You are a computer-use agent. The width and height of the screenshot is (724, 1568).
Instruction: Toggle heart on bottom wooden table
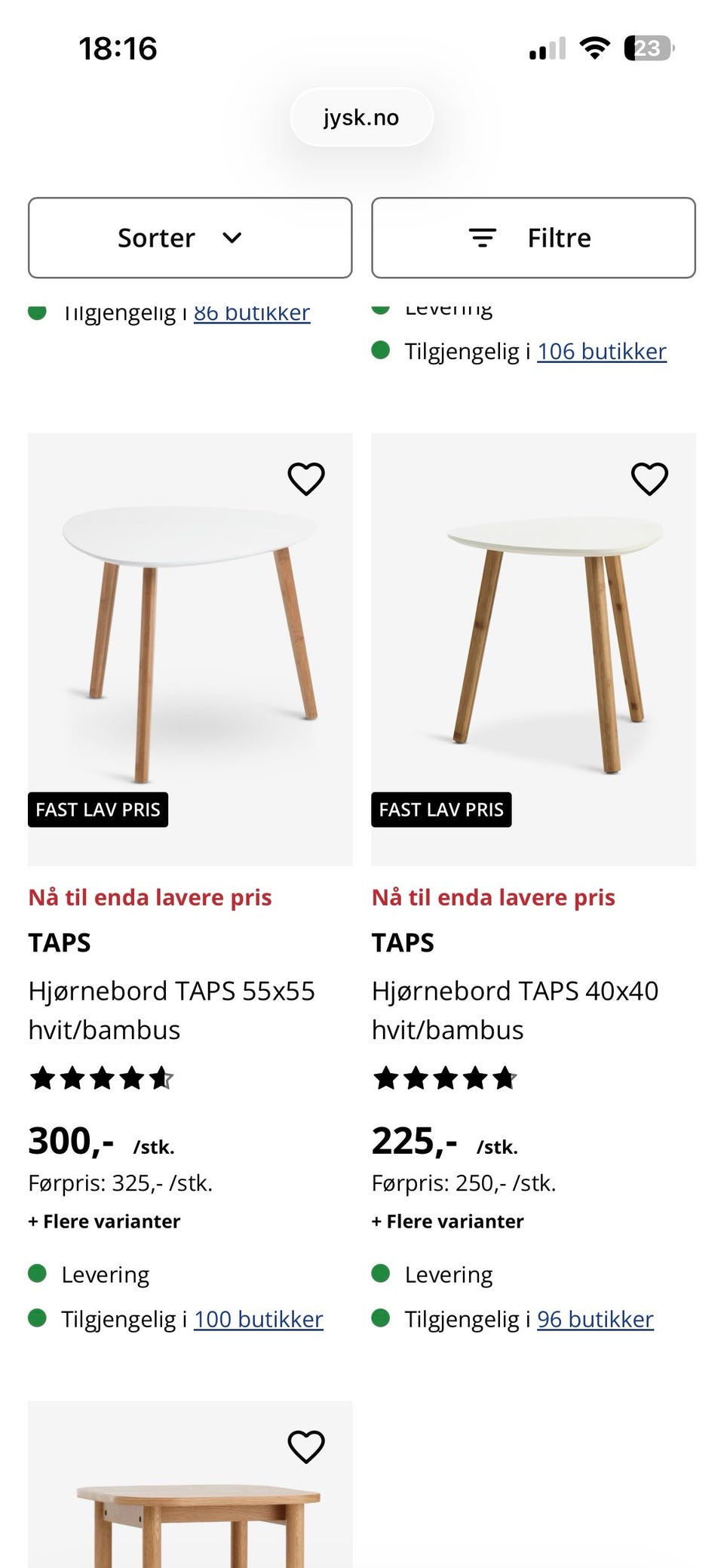[x=305, y=1447]
